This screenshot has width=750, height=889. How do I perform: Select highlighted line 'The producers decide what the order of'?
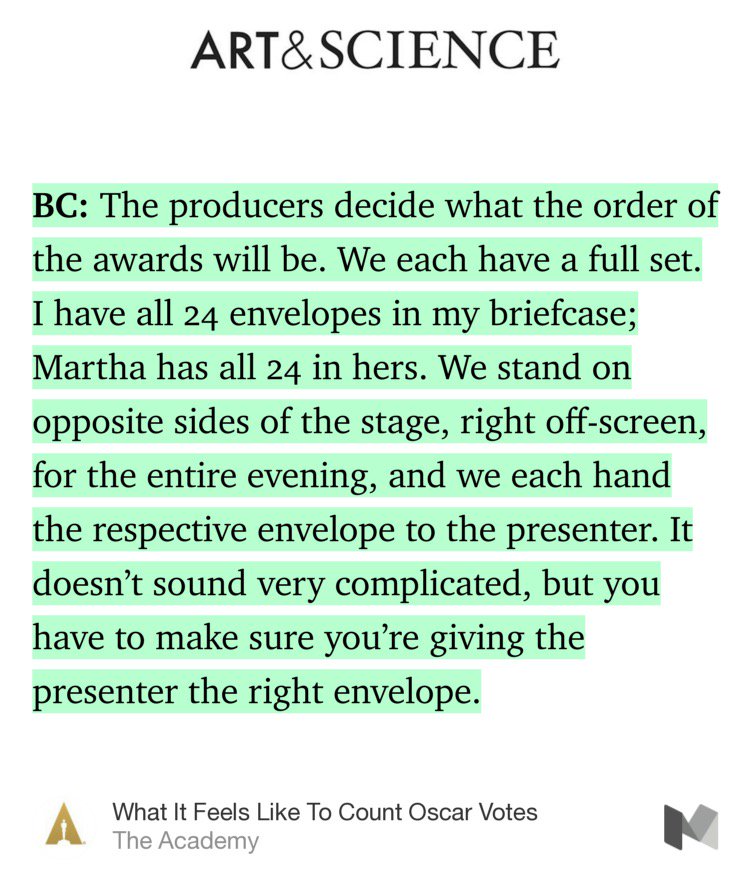(410, 205)
